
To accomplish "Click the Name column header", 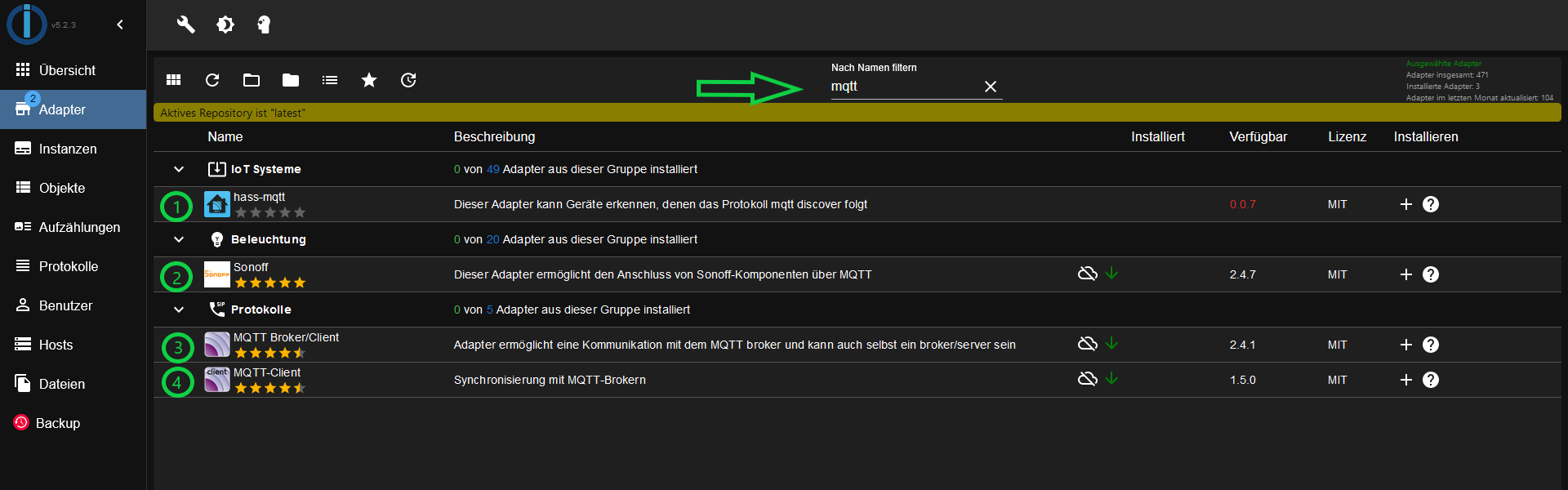I will (225, 137).
